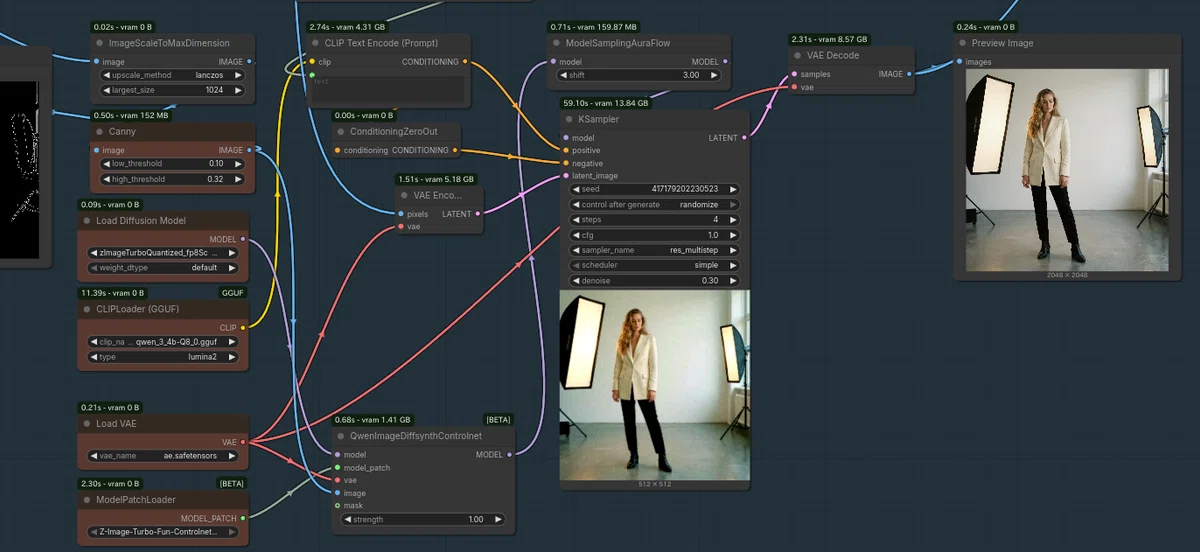Open the type dropdown showing lumina2
The height and width of the screenshot is (552, 1200).
[x=164, y=357]
